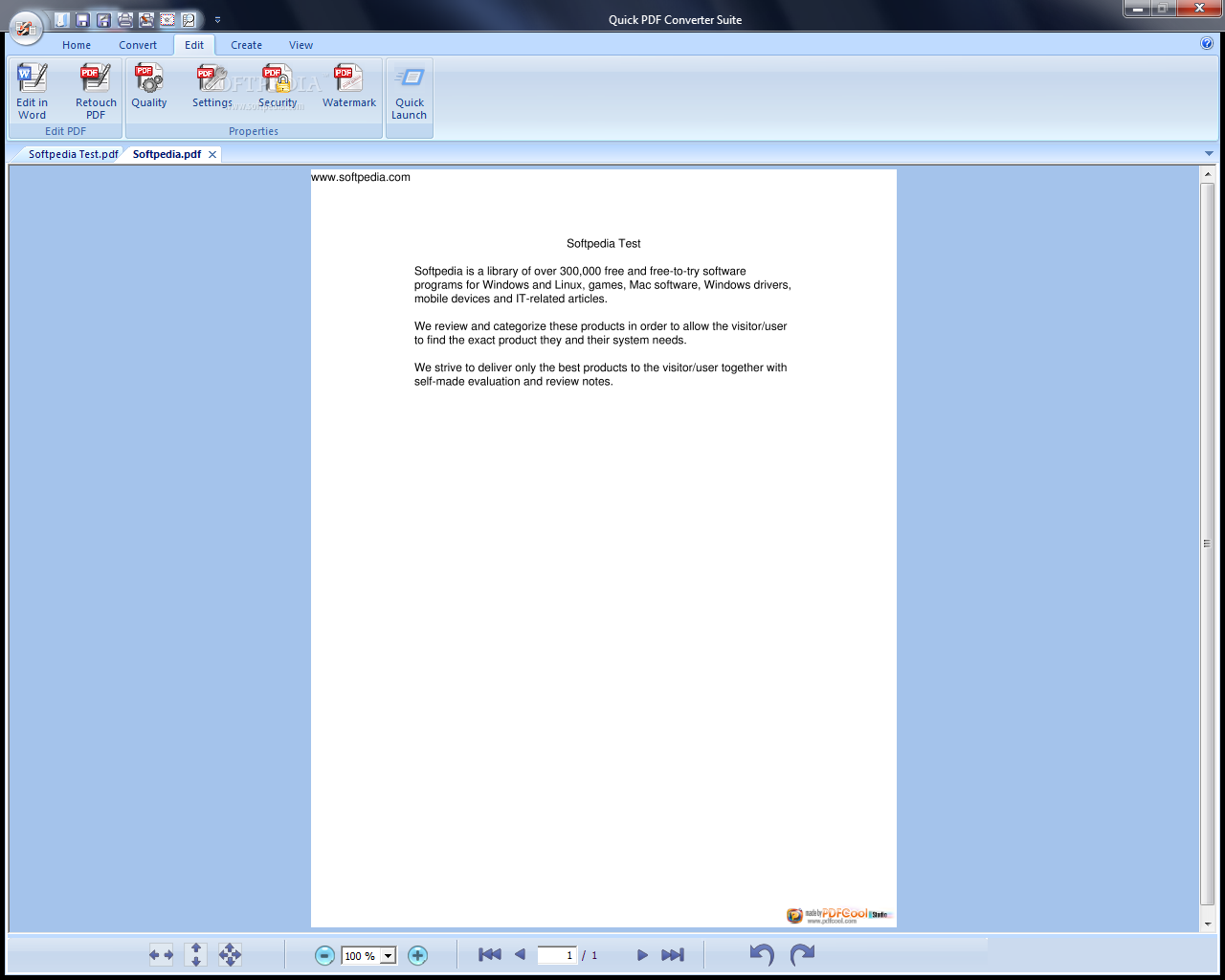Click the zoom out minus button
Screen dimensions: 1225x980
[x=324, y=955]
